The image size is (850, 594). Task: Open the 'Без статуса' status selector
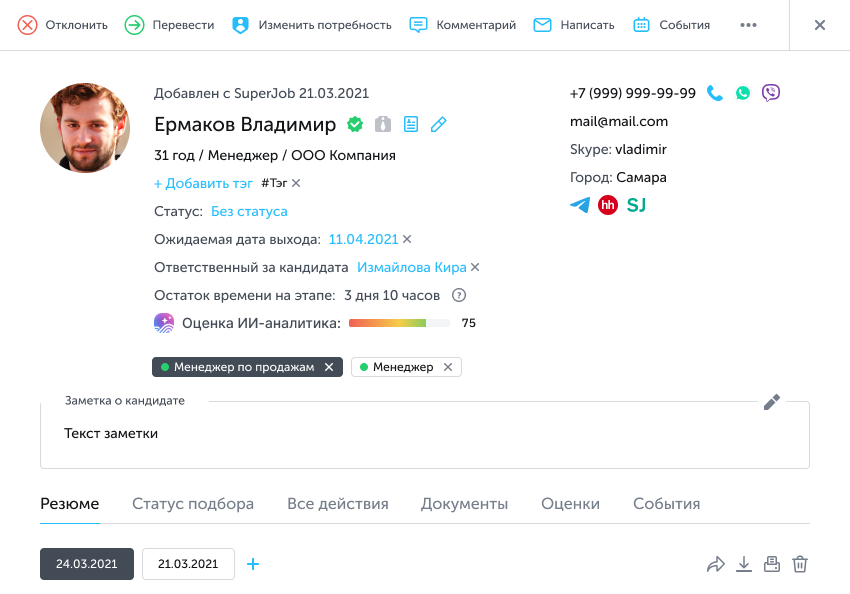tap(249, 211)
